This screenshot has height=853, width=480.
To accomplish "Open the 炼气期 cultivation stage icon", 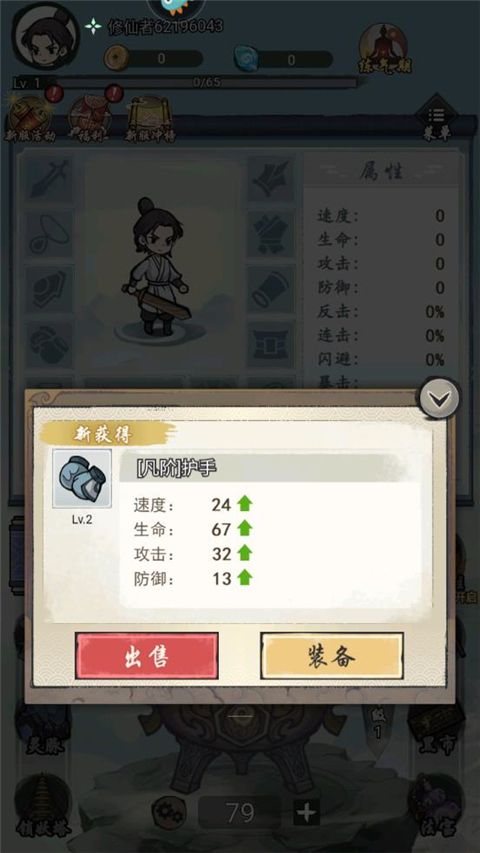I will pyautogui.click(x=385, y=48).
